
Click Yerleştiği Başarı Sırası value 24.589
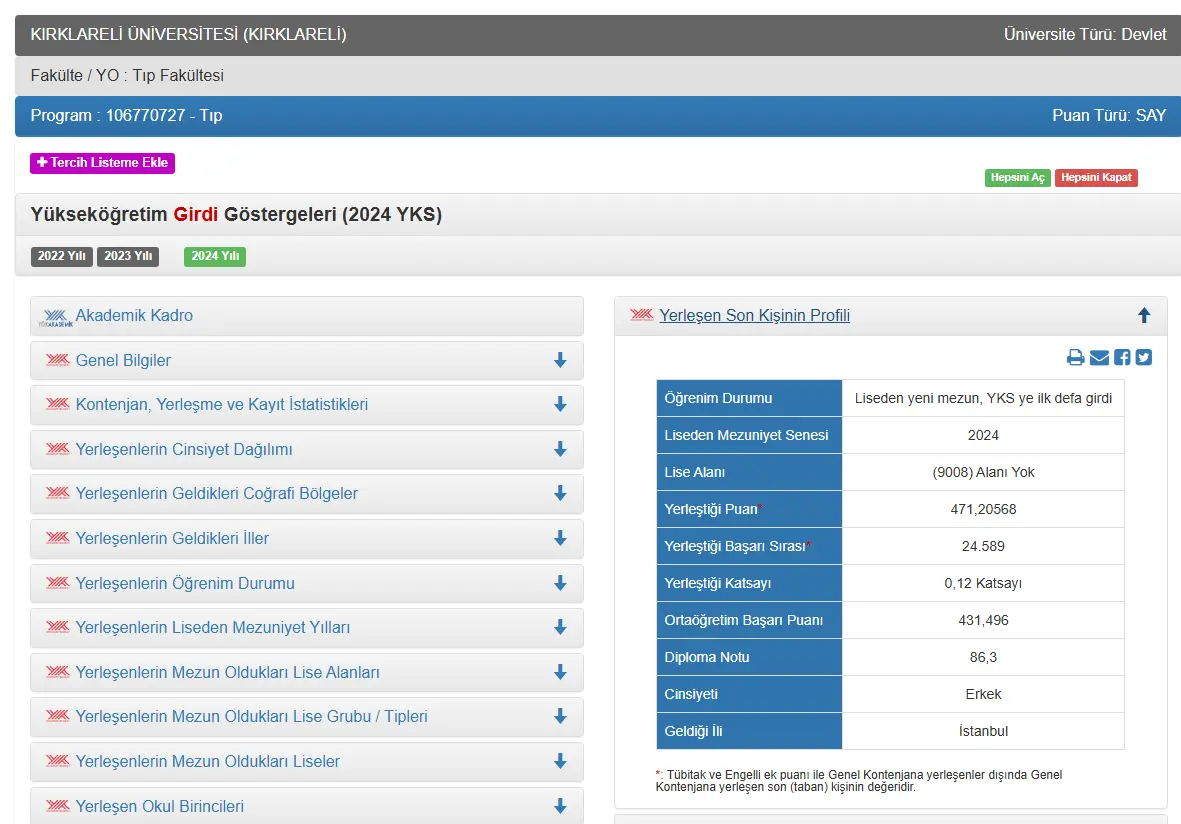click(983, 546)
